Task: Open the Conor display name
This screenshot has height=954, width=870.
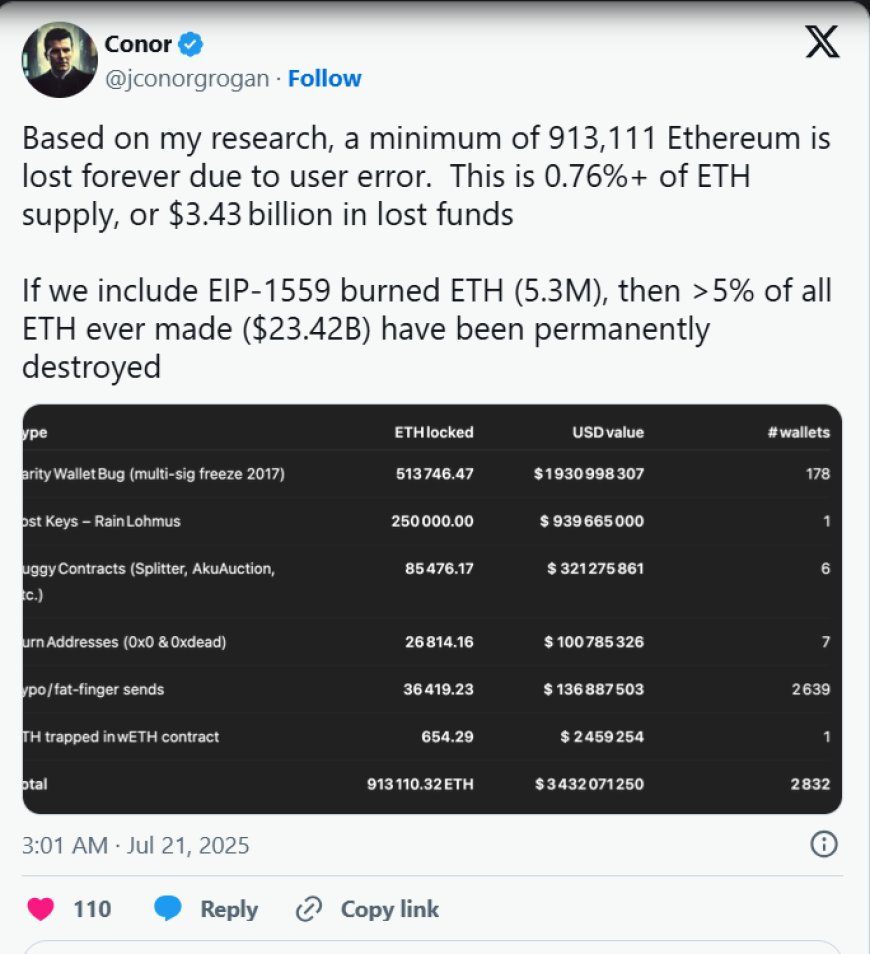Action: point(138,44)
